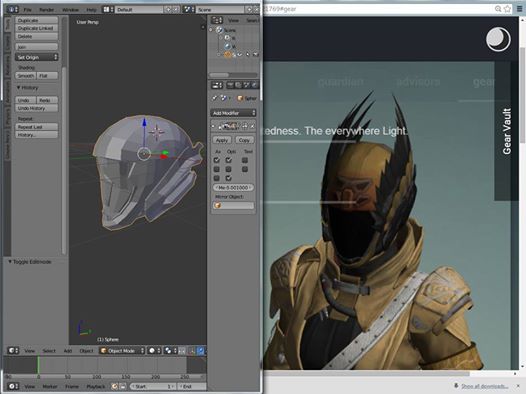This screenshot has width=526, height=394.
Task: Click the timeline Start frame field
Action: (153, 386)
